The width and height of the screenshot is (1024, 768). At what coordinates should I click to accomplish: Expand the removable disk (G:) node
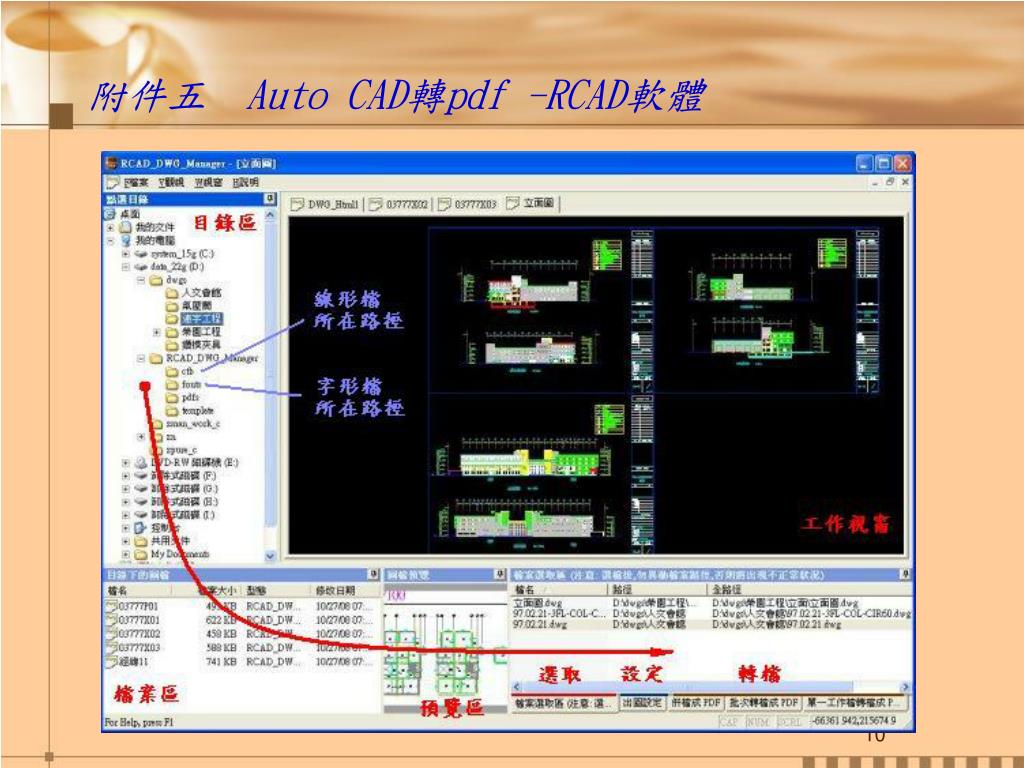tap(125, 488)
